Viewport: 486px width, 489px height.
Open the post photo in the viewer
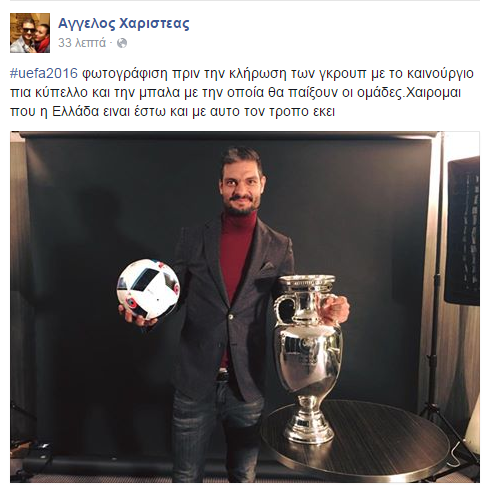click(x=245, y=307)
